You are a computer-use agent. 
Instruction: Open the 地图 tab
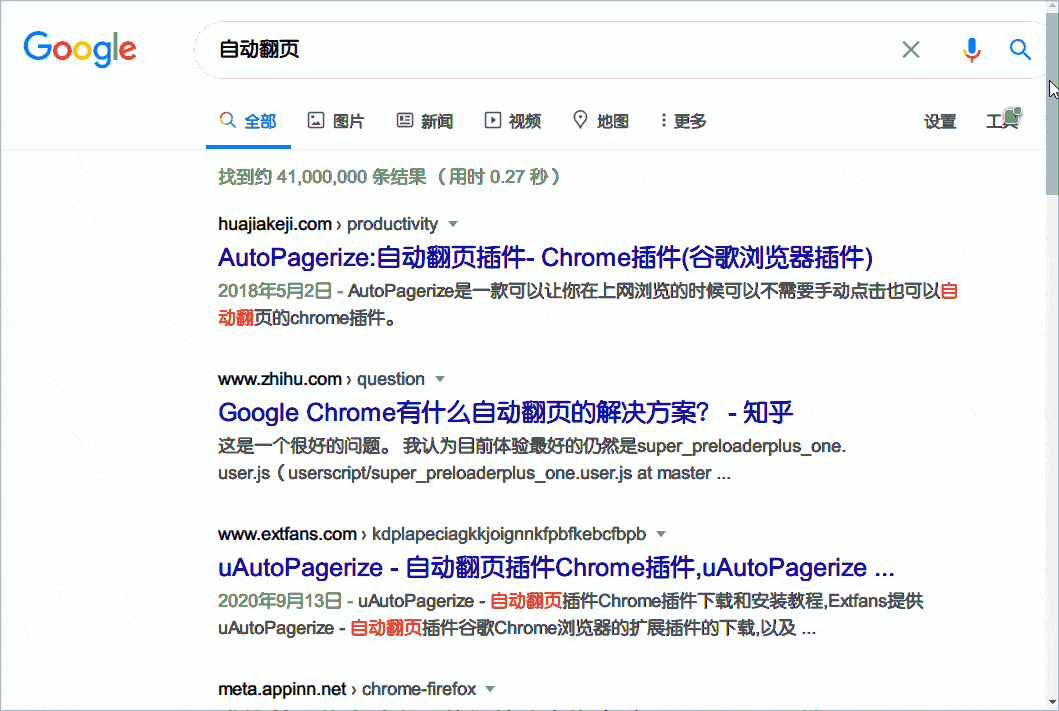(600, 121)
